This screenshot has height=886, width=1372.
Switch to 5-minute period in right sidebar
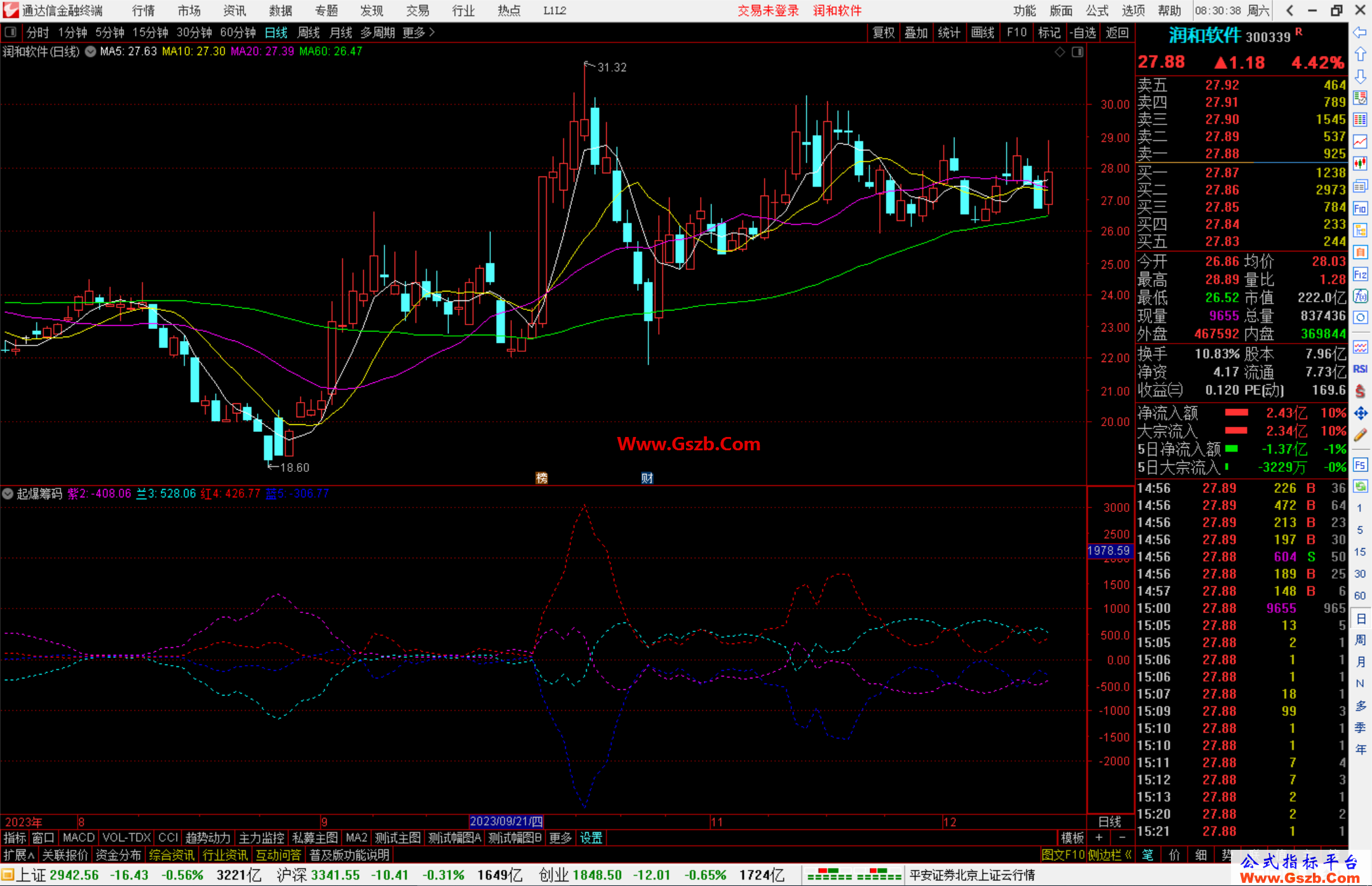pos(1360,530)
